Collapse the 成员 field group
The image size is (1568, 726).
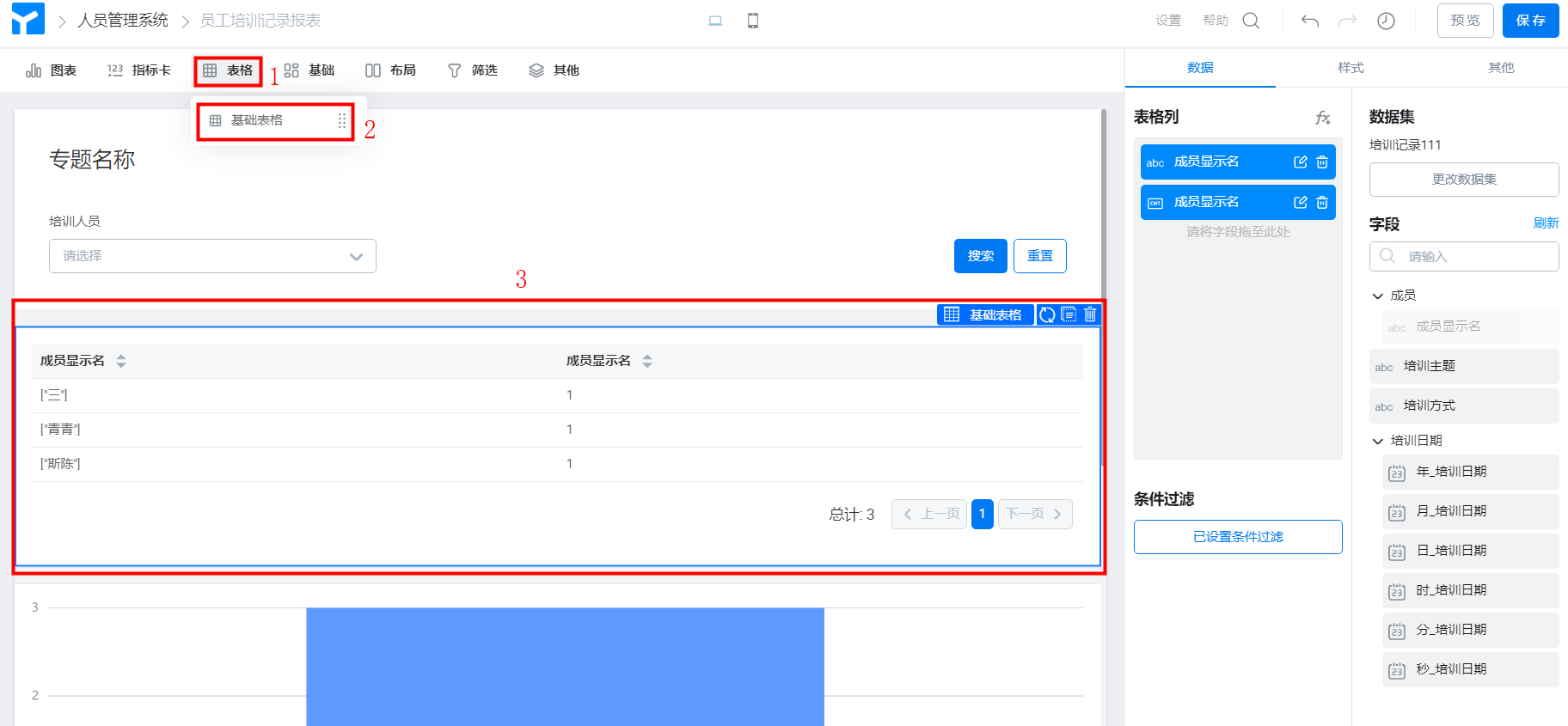[1378, 296]
